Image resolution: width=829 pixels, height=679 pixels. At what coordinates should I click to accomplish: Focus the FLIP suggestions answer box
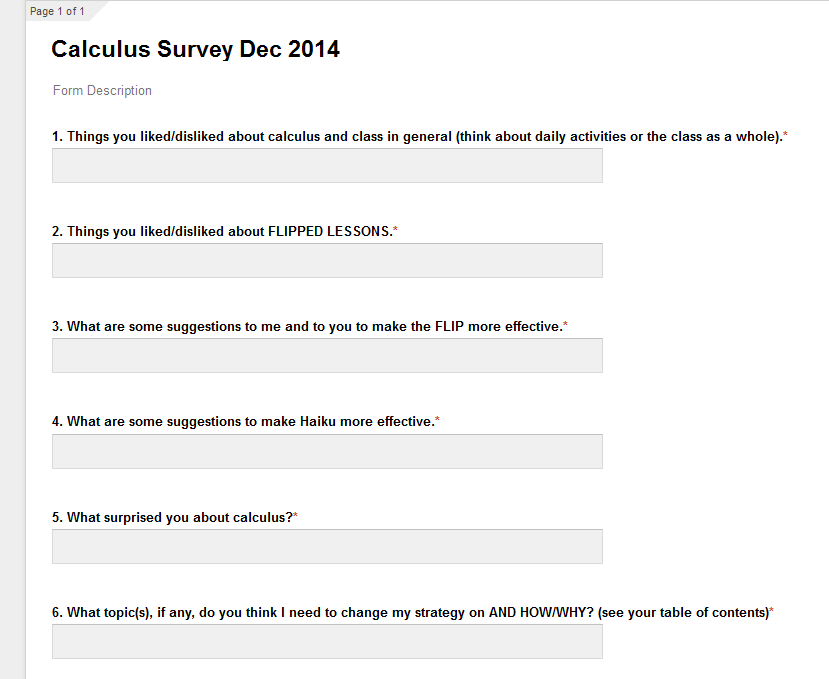tap(327, 355)
